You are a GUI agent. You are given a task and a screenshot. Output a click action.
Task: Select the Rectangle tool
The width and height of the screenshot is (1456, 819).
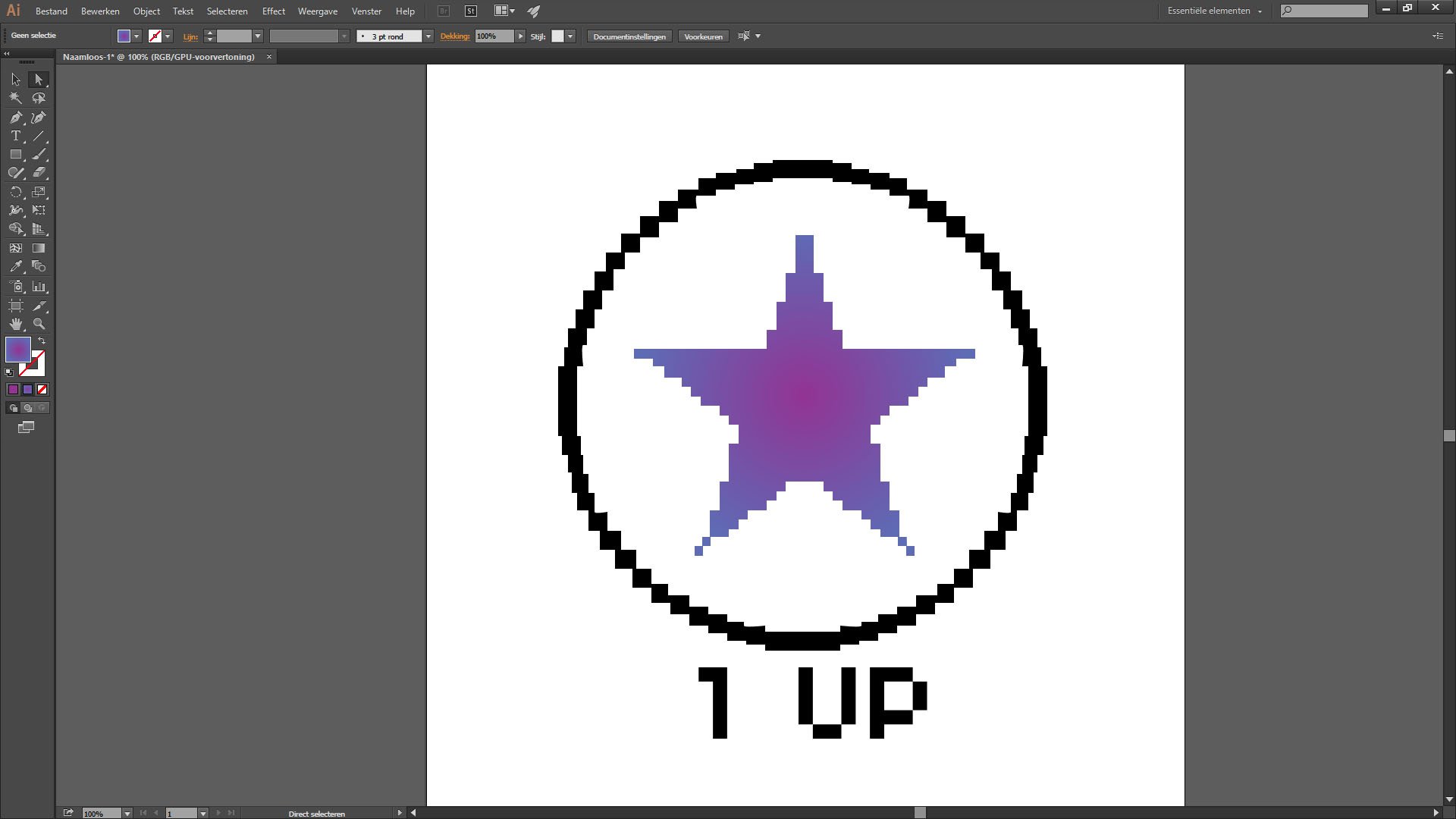[x=15, y=155]
